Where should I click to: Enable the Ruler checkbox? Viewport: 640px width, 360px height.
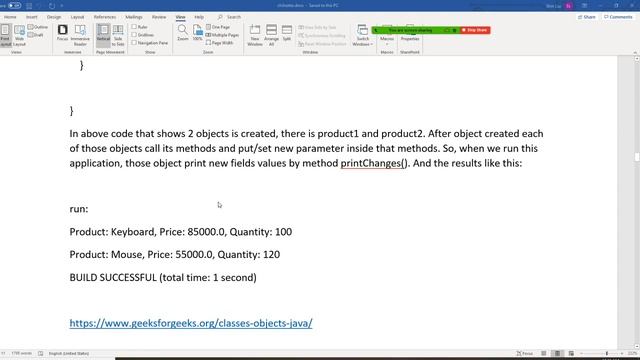tap(134, 27)
